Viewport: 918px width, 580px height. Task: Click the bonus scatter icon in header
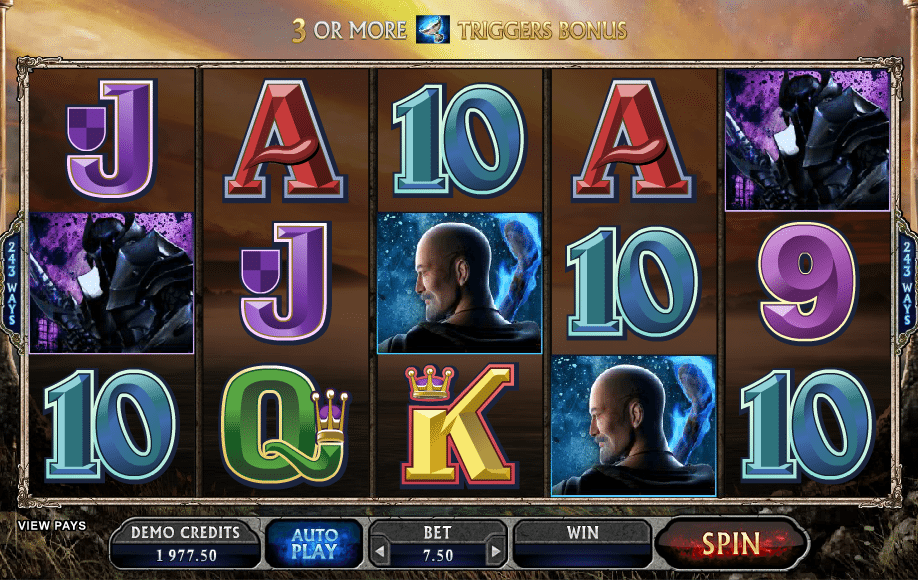(x=433, y=29)
